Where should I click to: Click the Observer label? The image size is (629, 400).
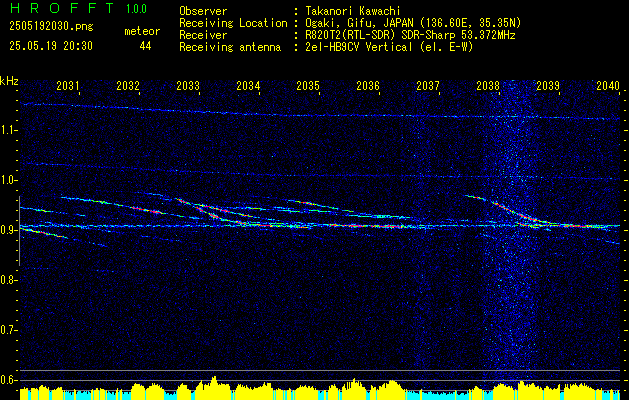(x=203, y=11)
